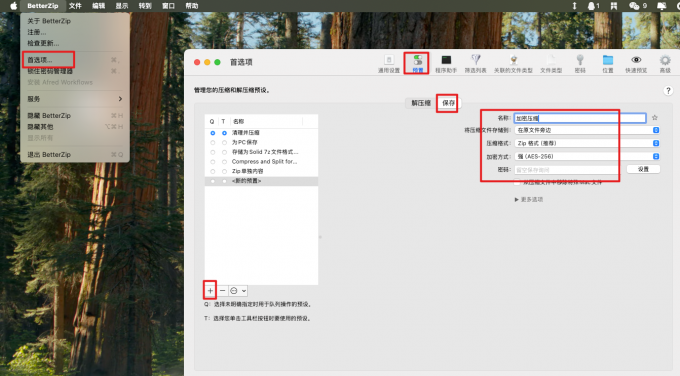
Task: Open the 压缩格式 Zip format dropdown
Action: pos(587,143)
